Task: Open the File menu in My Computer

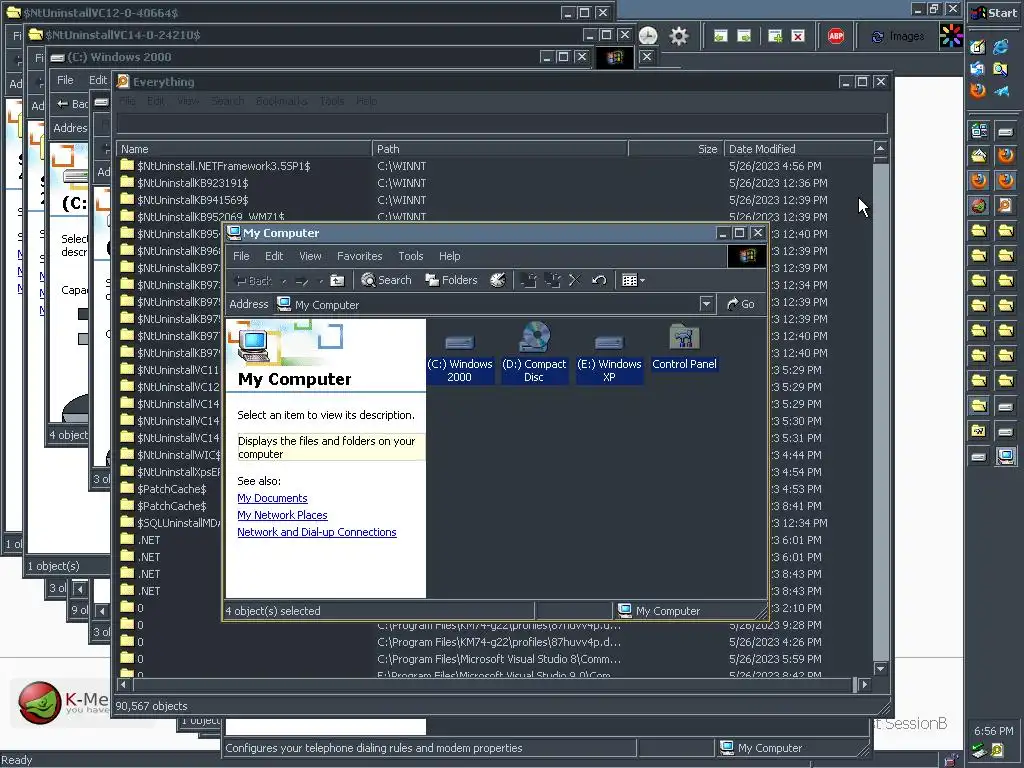Action: 241,256
